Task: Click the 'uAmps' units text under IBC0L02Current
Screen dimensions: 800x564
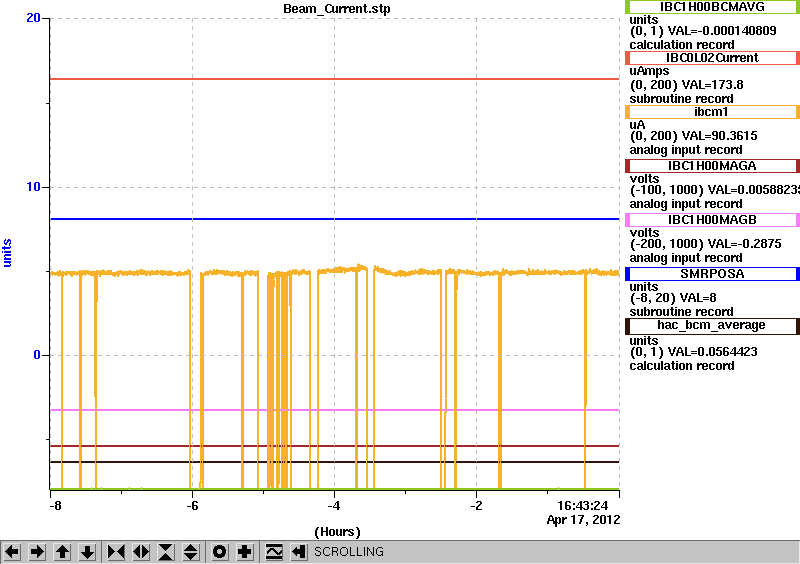Action: coord(649,71)
